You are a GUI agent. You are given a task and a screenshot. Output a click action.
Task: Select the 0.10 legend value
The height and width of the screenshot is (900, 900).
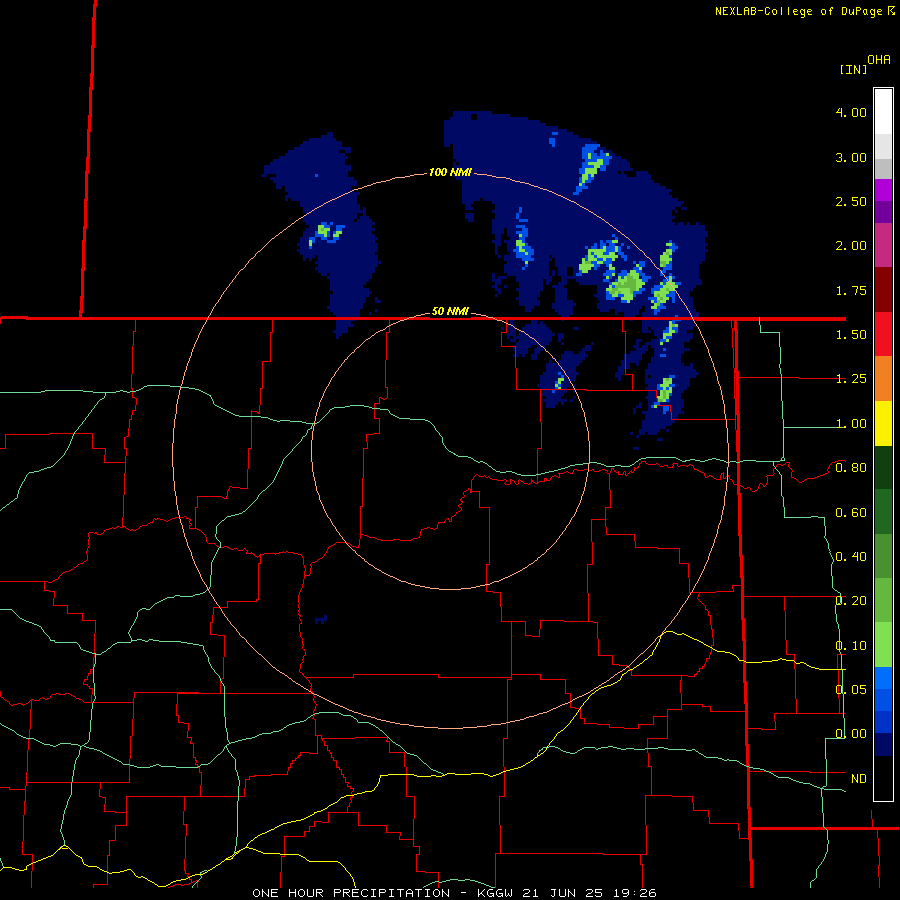coord(851,646)
